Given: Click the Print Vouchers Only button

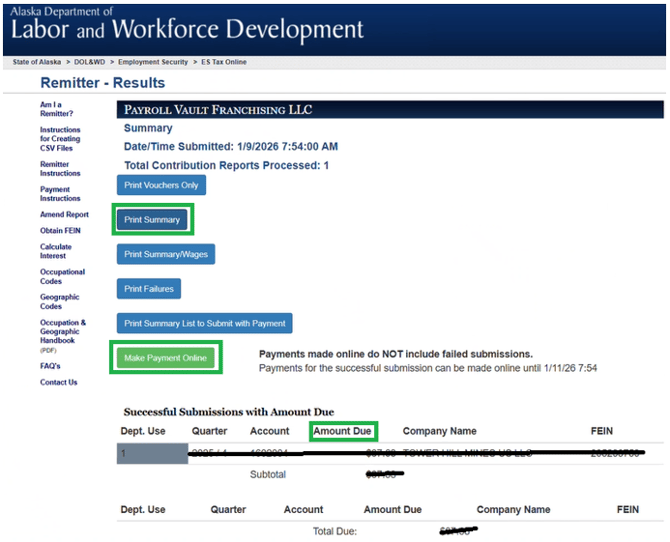Looking at the screenshot, I should [161, 185].
